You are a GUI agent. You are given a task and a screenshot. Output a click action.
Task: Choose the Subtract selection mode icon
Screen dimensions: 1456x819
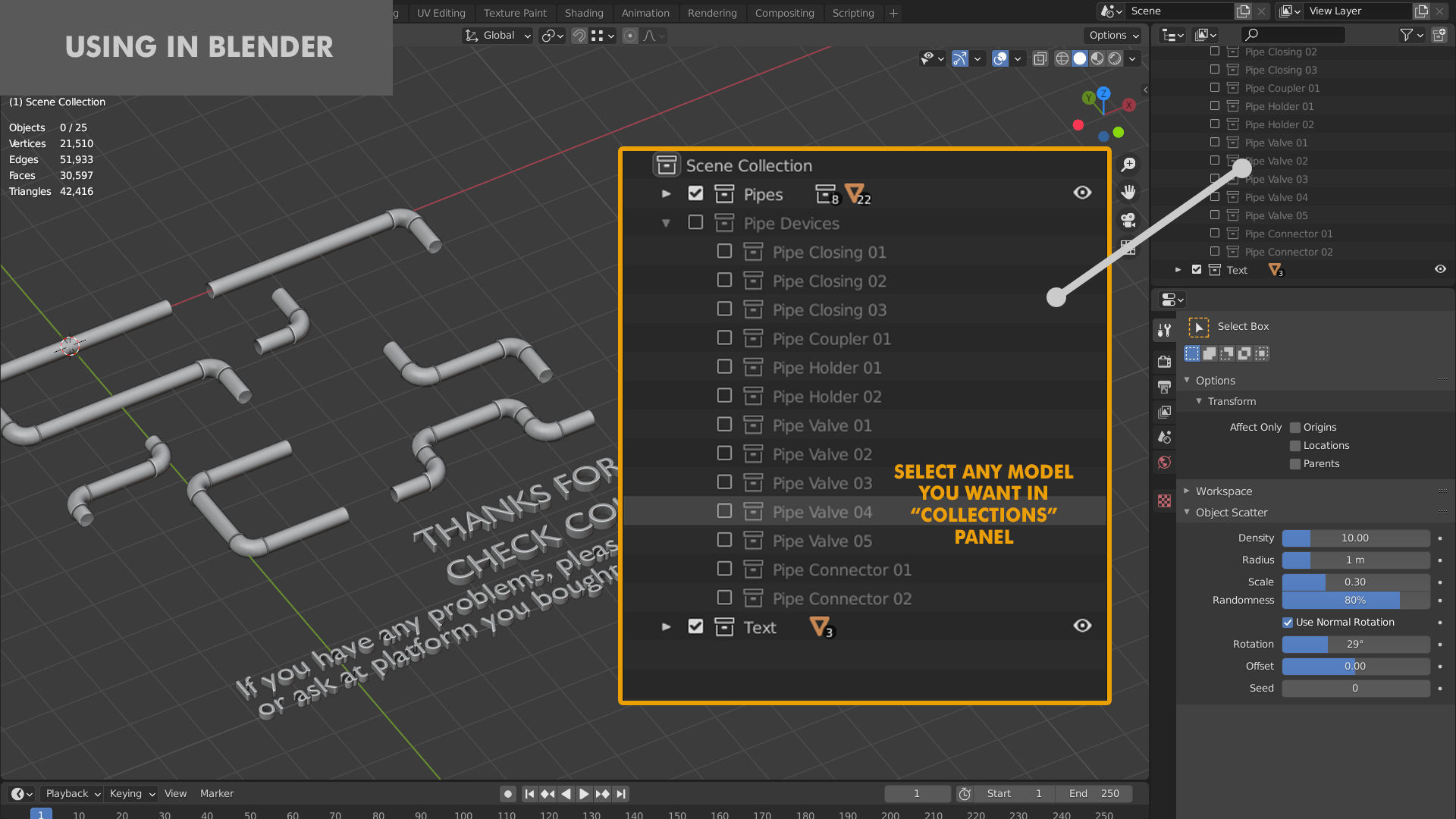pos(1227,353)
